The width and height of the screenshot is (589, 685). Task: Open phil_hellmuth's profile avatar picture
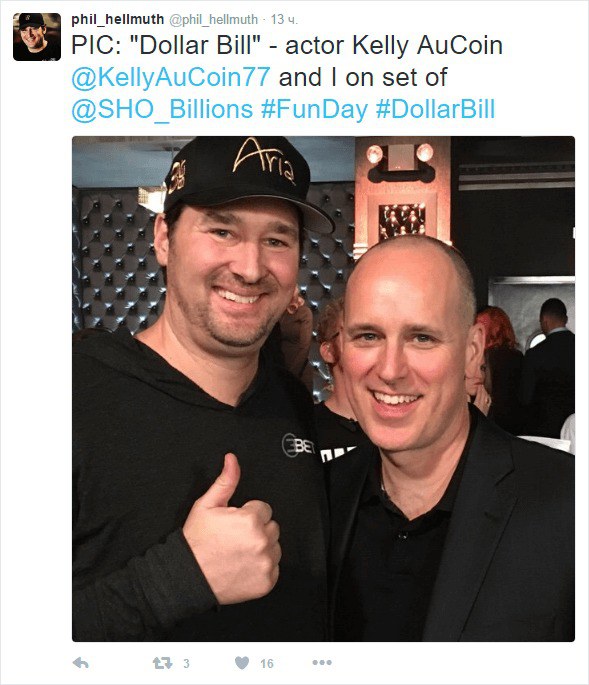37,37
